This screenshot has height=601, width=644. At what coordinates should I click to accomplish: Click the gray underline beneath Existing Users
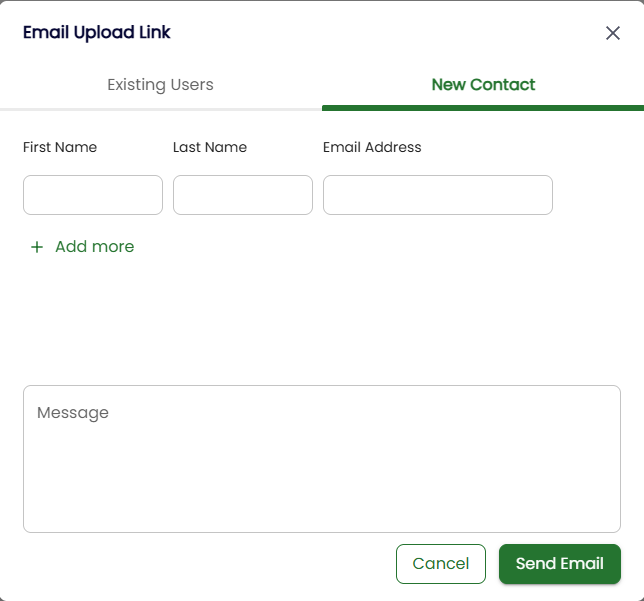pos(160,108)
